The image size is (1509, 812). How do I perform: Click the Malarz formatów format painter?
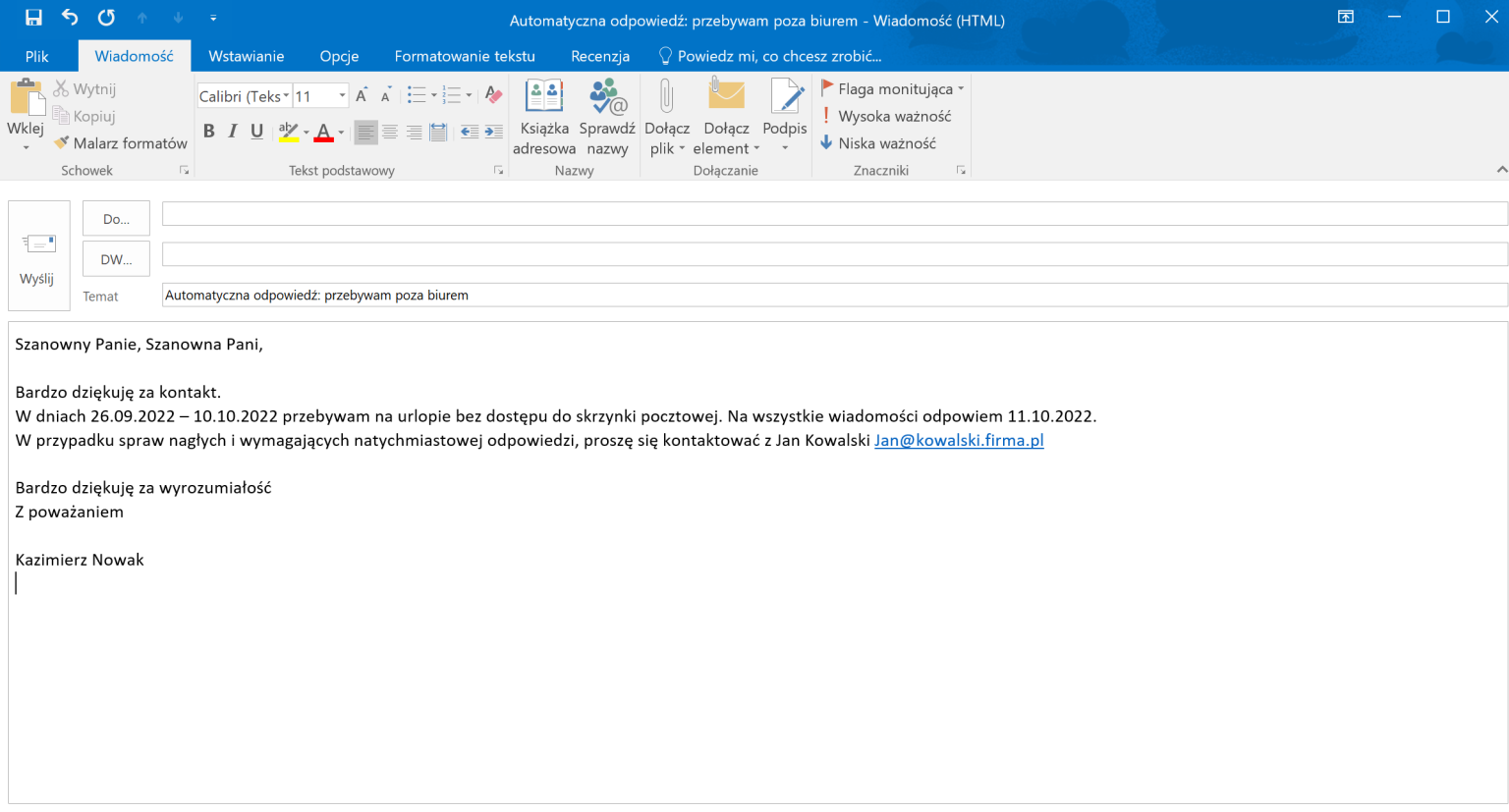click(120, 143)
